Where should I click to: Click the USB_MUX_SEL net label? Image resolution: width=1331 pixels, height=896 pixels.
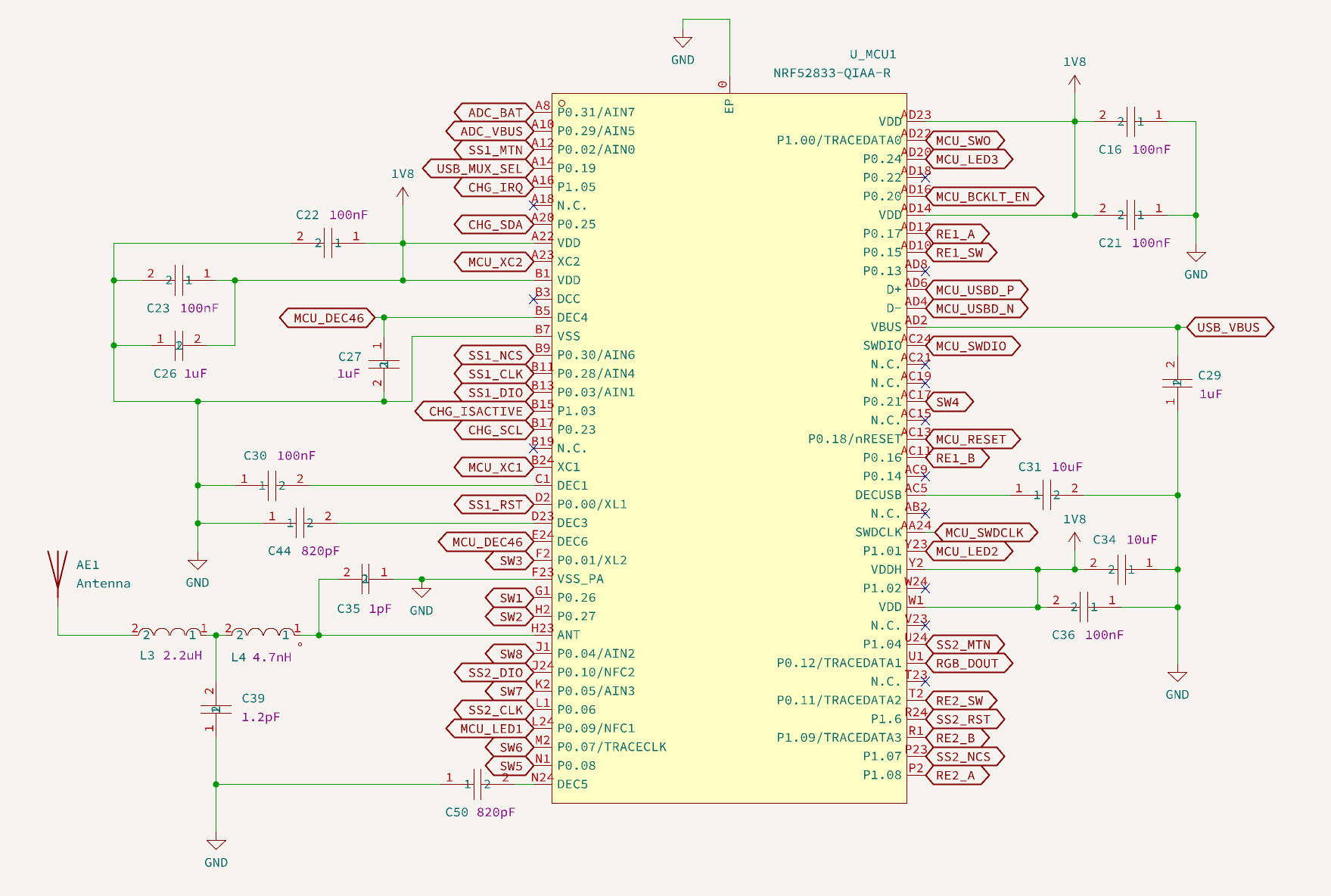click(x=477, y=168)
